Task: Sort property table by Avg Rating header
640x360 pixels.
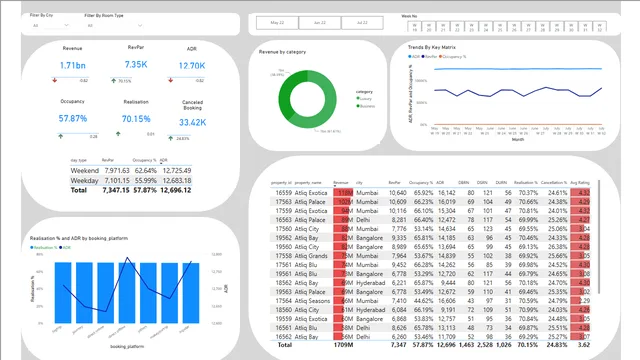Action: pyautogui.click(x=580, y=183)
